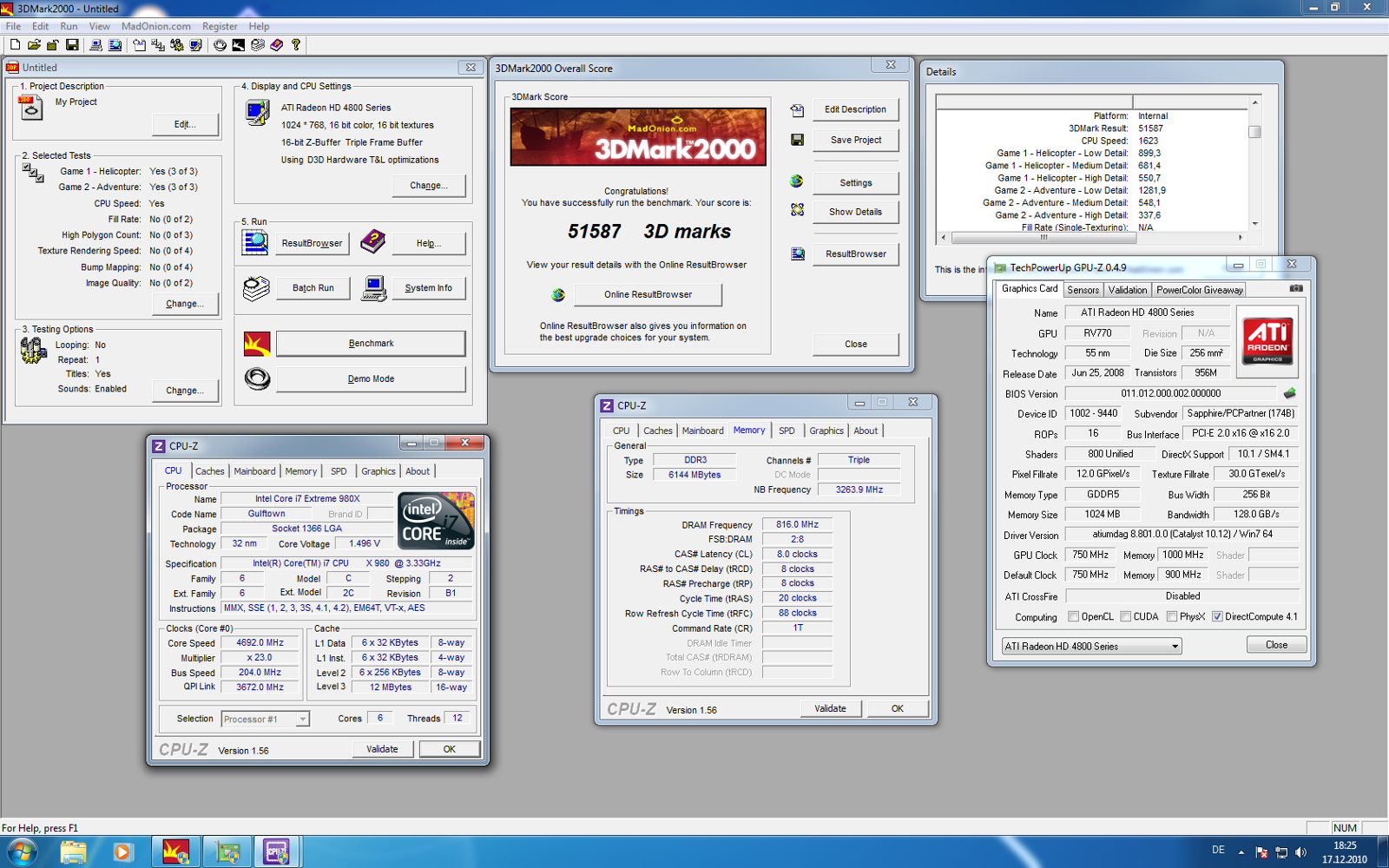Open the Register menu
Viewport: 1389px width, 868px height.
[220, 26]
